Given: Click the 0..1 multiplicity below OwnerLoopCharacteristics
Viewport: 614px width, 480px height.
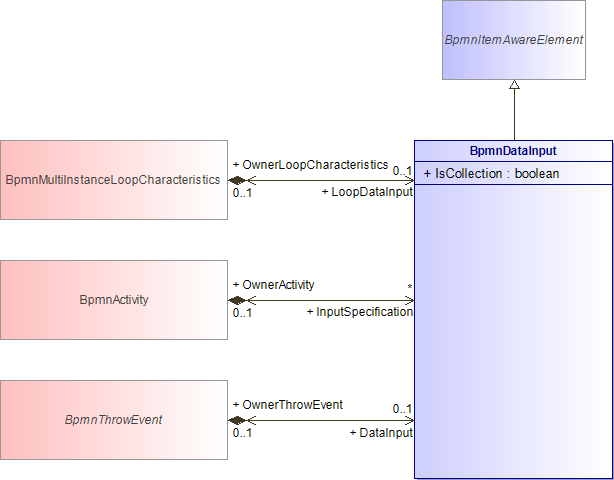Looking at the screenshot, I should coord(242,193).
